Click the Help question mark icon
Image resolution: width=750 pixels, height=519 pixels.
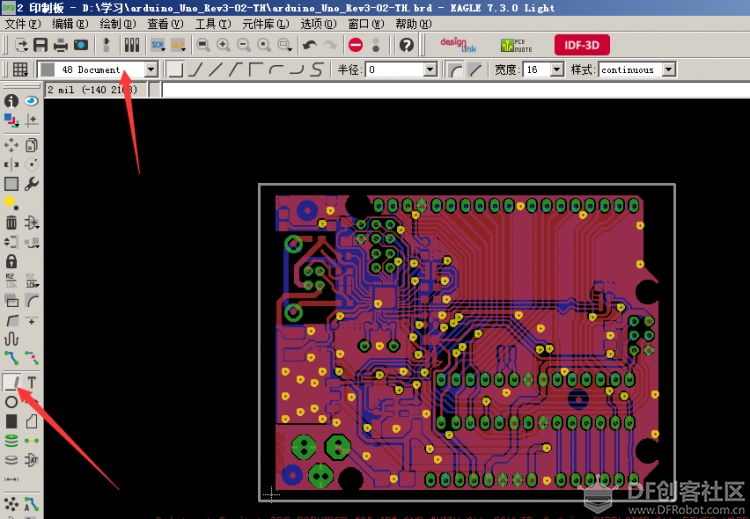407,45
